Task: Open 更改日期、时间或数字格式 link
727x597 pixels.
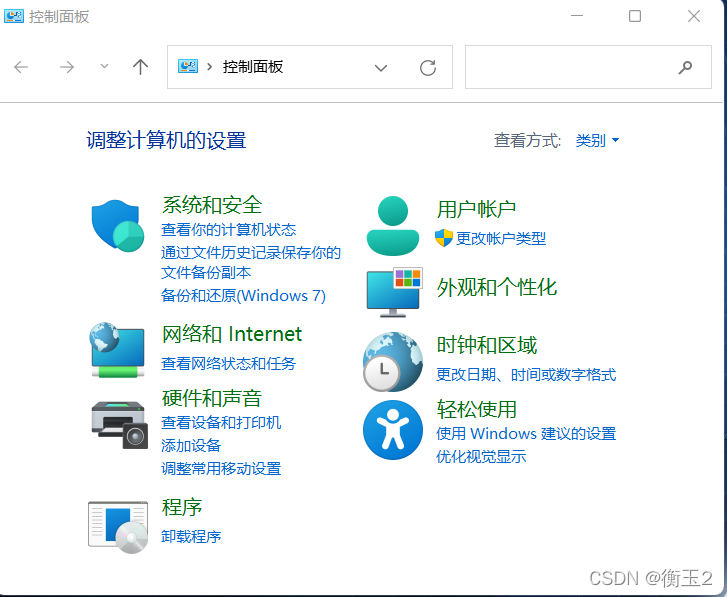Action: pyautogui.click(x=526, y=375)
